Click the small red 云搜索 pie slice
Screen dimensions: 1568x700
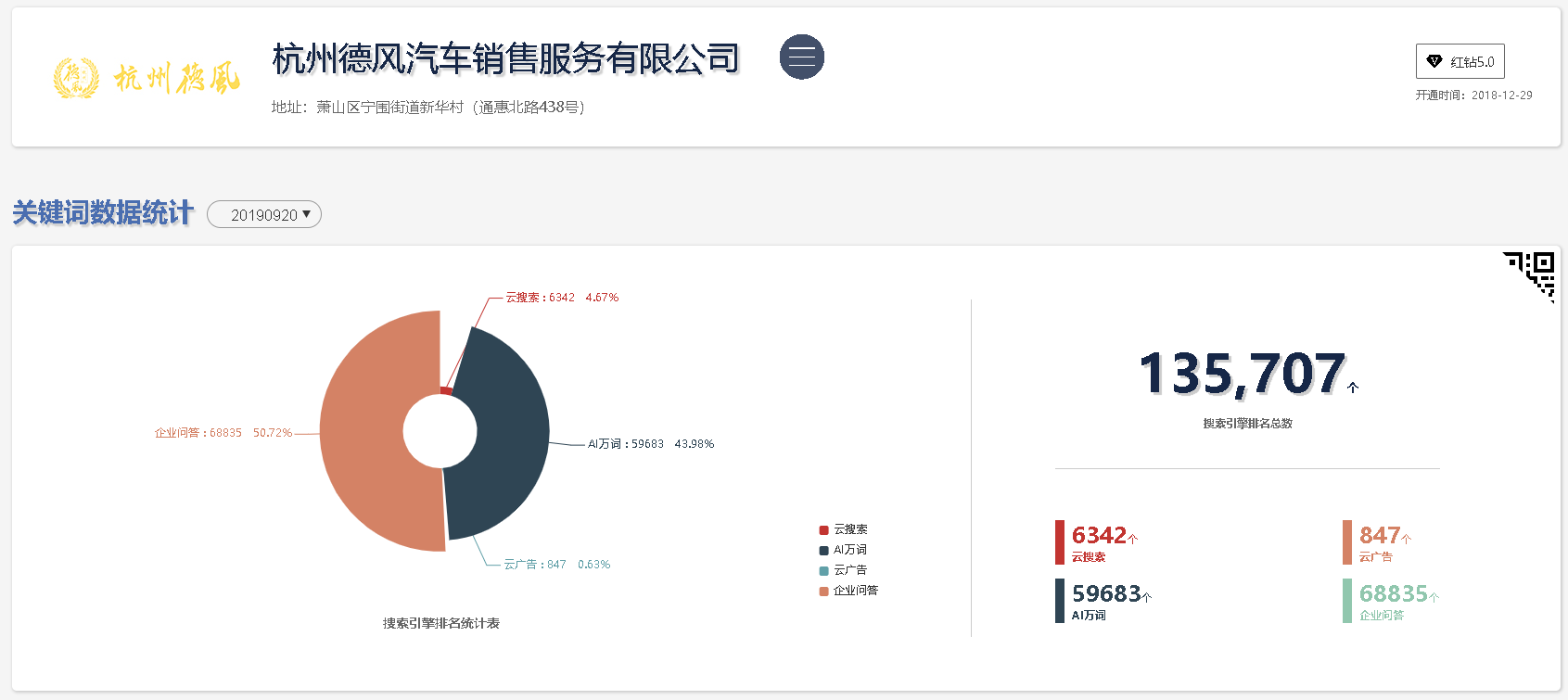tap(446, 391)
